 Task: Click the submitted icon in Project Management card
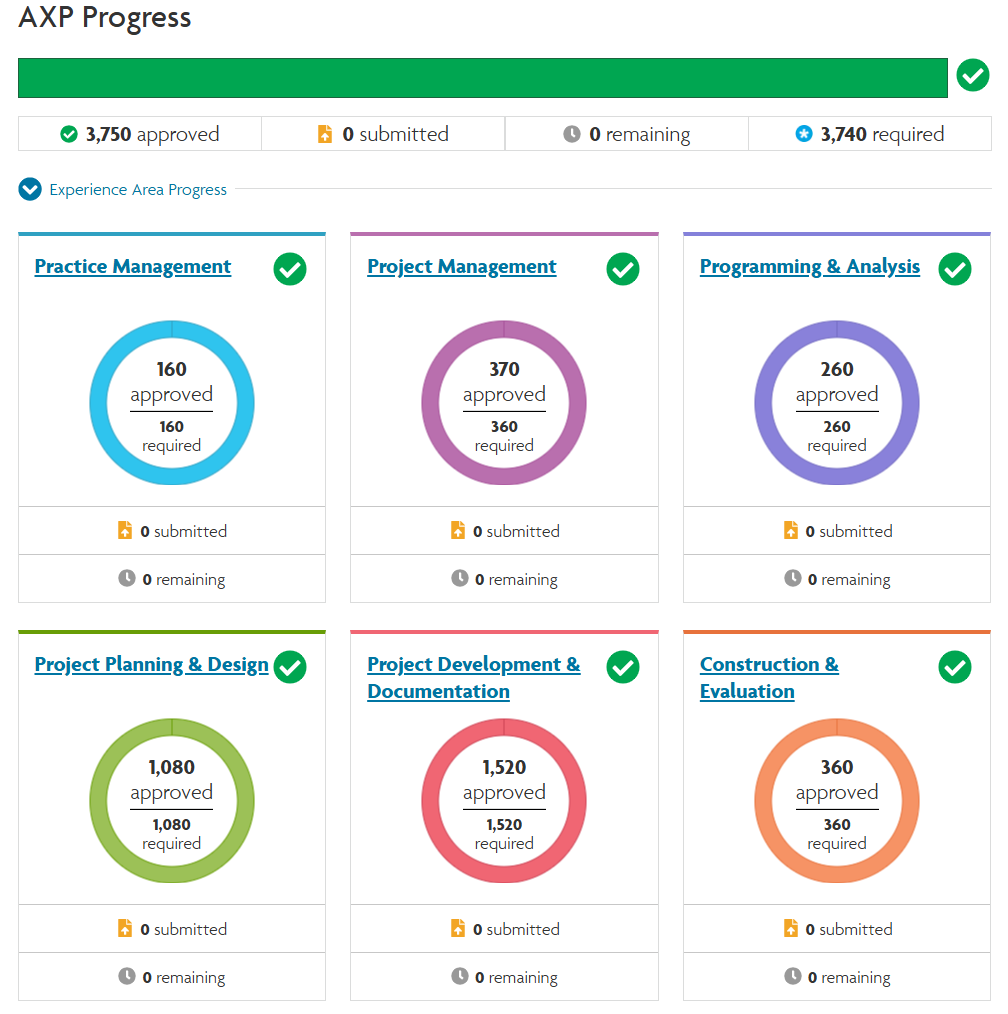click(458, 530)
